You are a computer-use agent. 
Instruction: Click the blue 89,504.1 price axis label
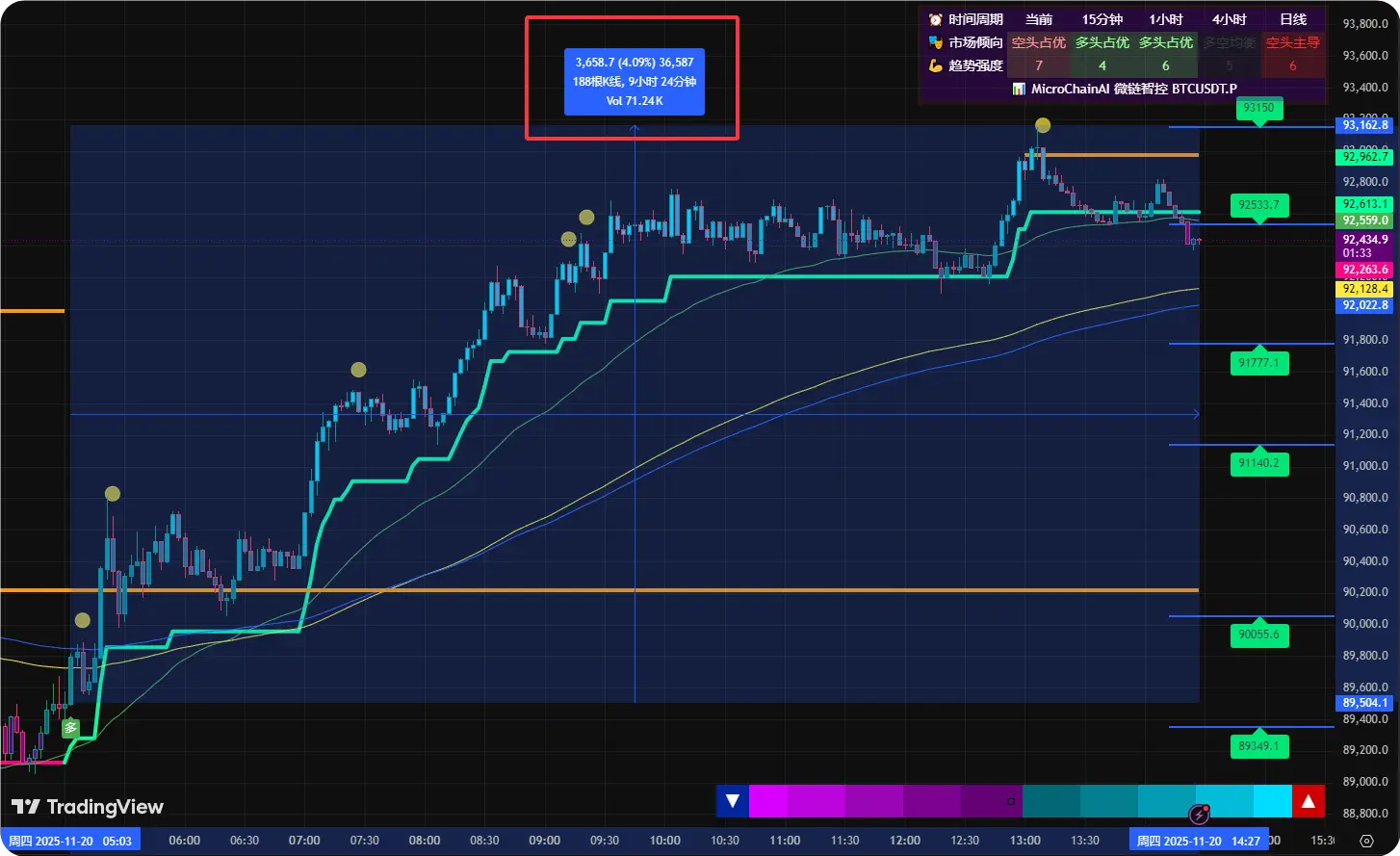(1365, 703)
